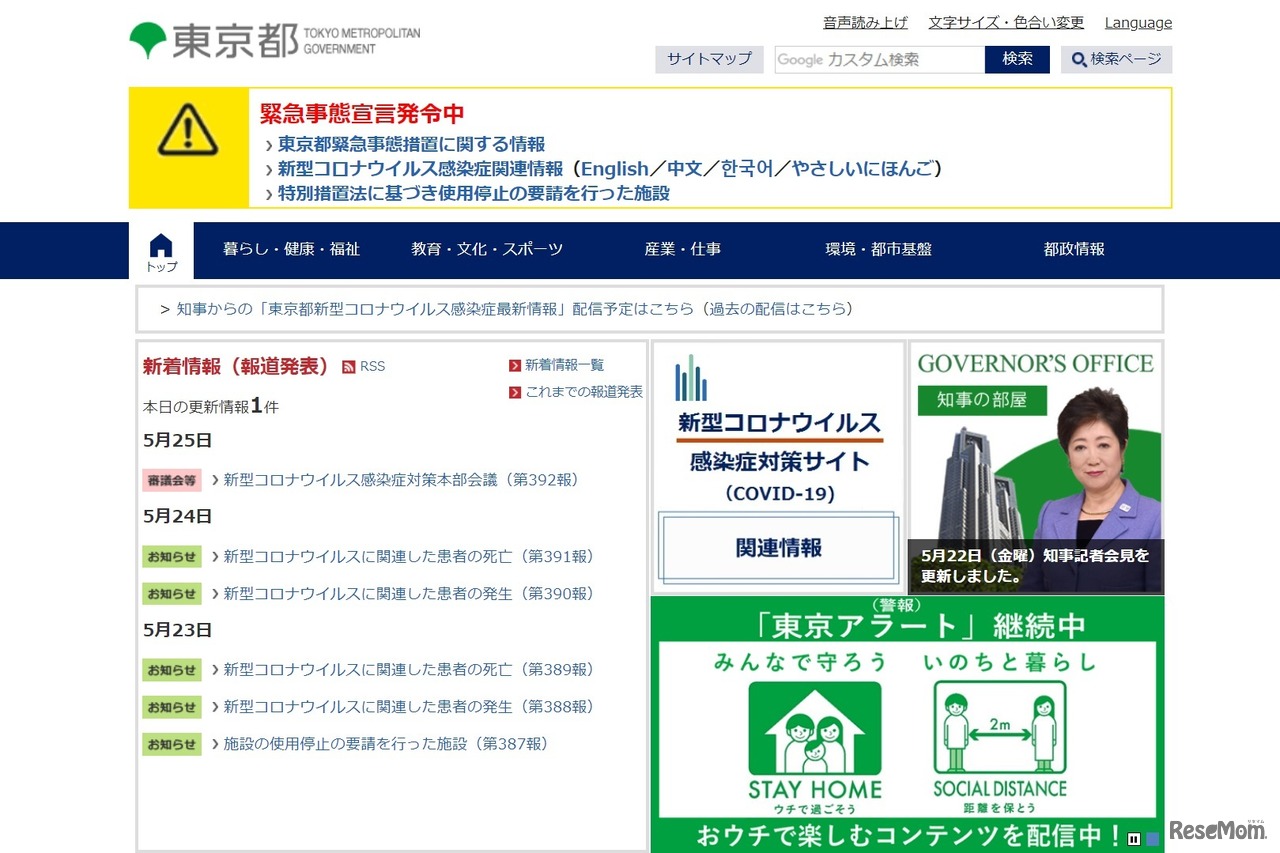The height and width of the screenshot is (853, 1280).
Task: Click the Tokyo Metropolitan Government ginkgo logo
Action: [x=148, y=40]
